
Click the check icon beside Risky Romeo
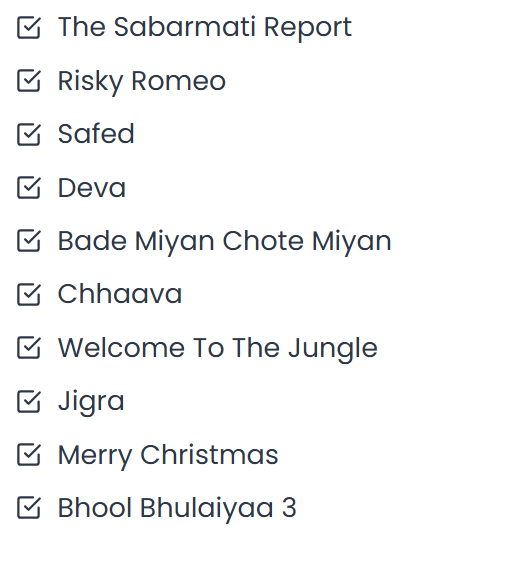pos(29,80)
